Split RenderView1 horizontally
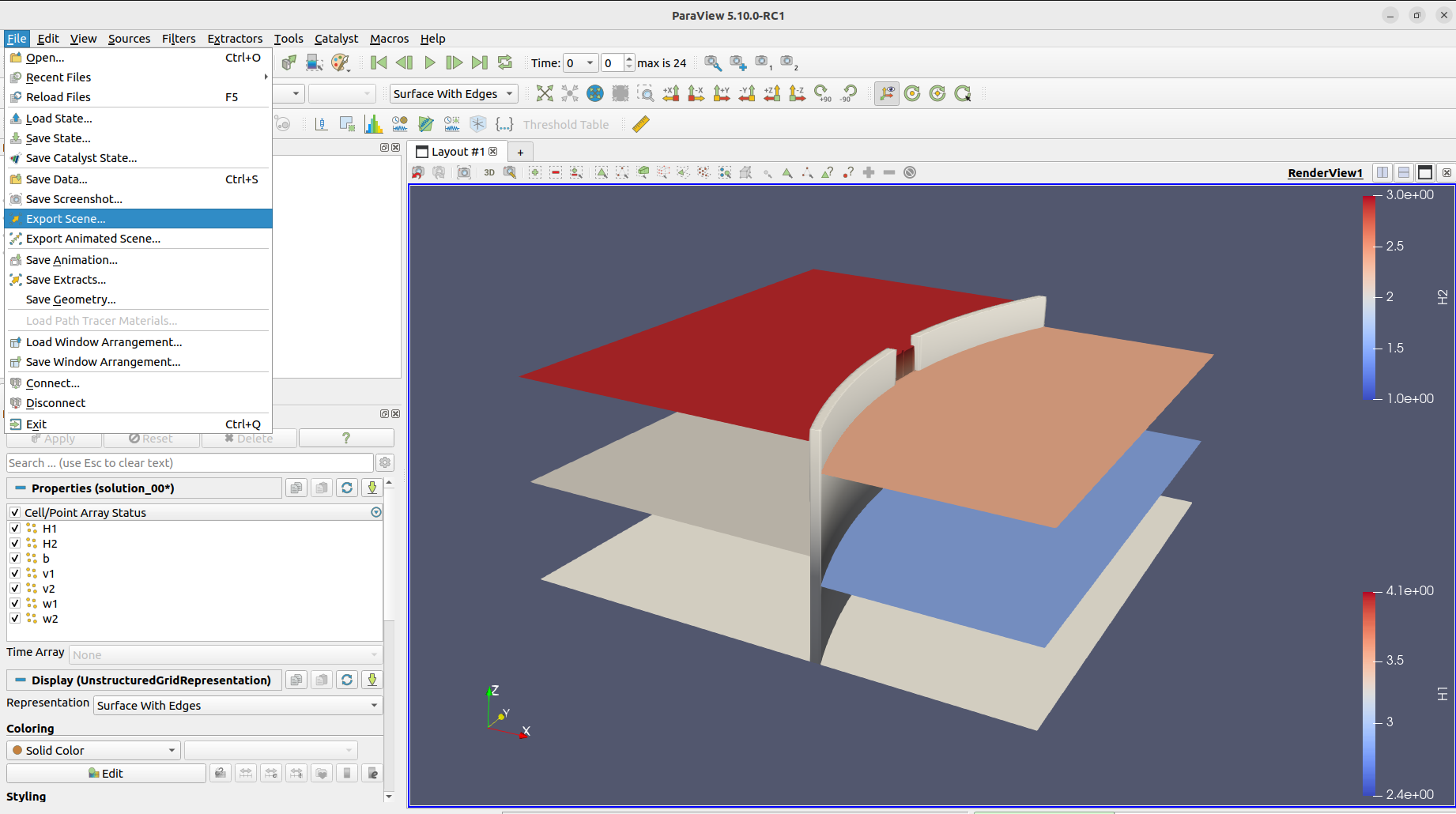The width and height of the screenshot is (1456, 814). [x=1382, y=172]
